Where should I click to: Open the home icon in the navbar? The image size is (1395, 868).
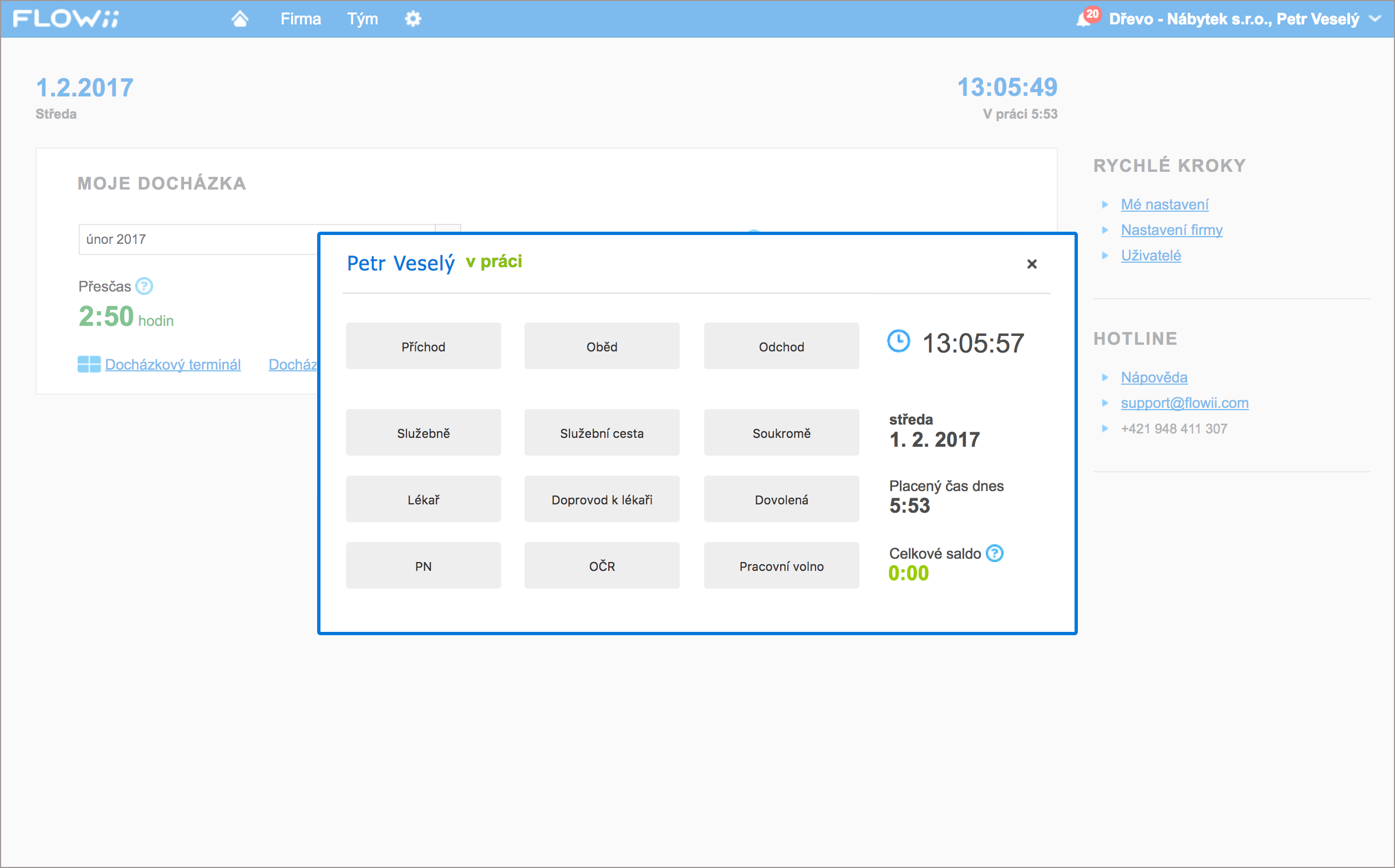click(240, 19)
